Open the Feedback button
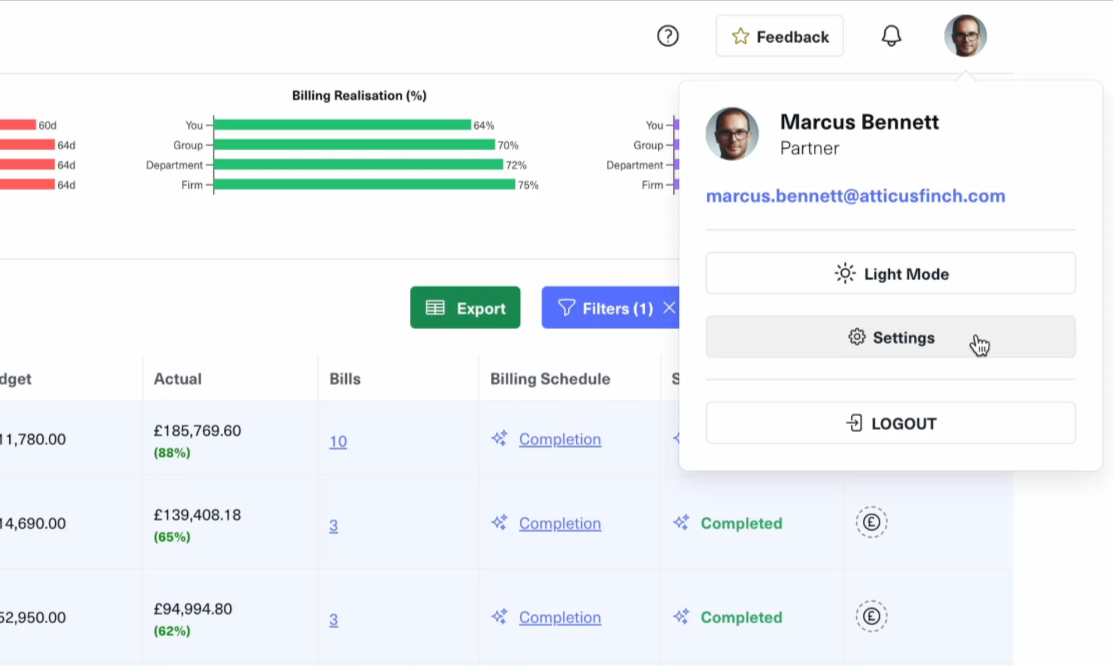Viewport: 1113px width, 666px height. (779, 36)
